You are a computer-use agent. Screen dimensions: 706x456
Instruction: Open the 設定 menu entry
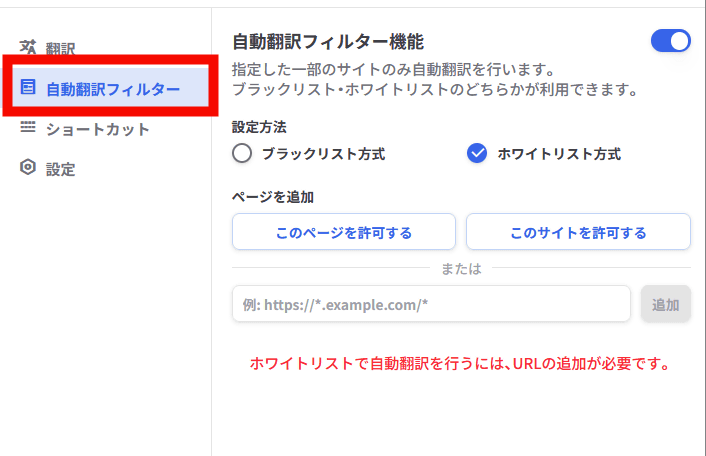click(x=61, y=169)
